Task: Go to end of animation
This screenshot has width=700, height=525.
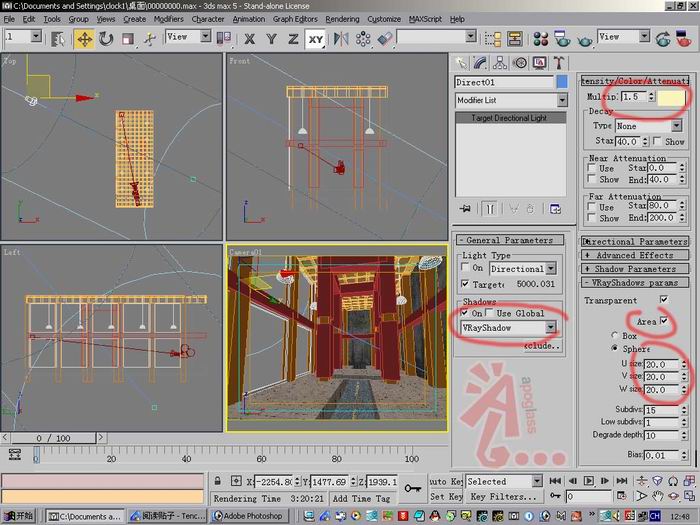Action: click(622, 481)
